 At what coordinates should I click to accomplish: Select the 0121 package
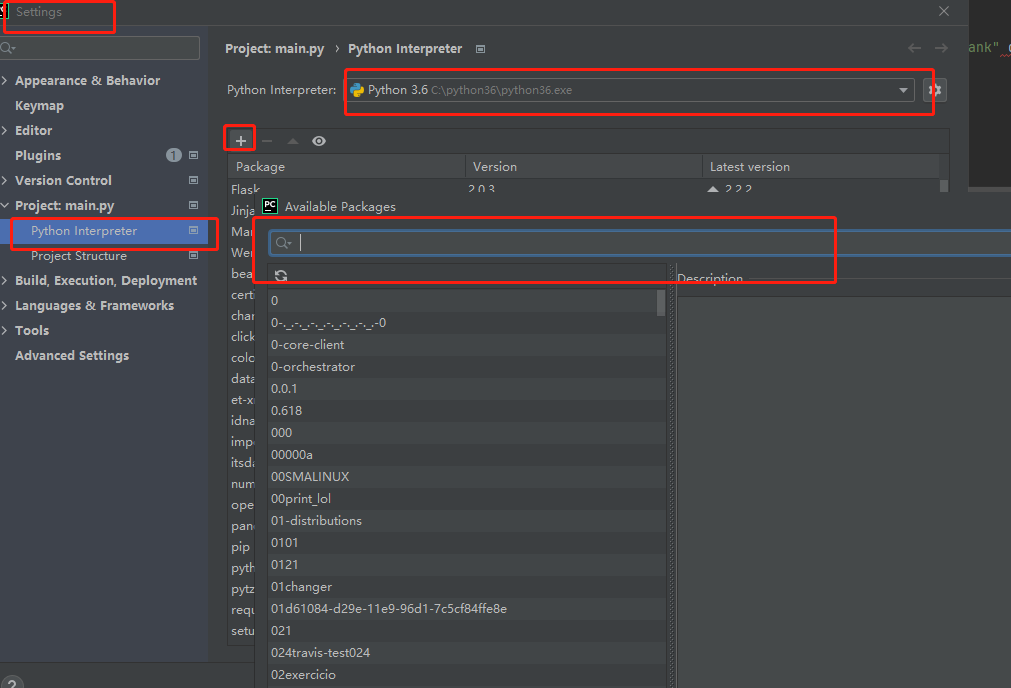467,565
